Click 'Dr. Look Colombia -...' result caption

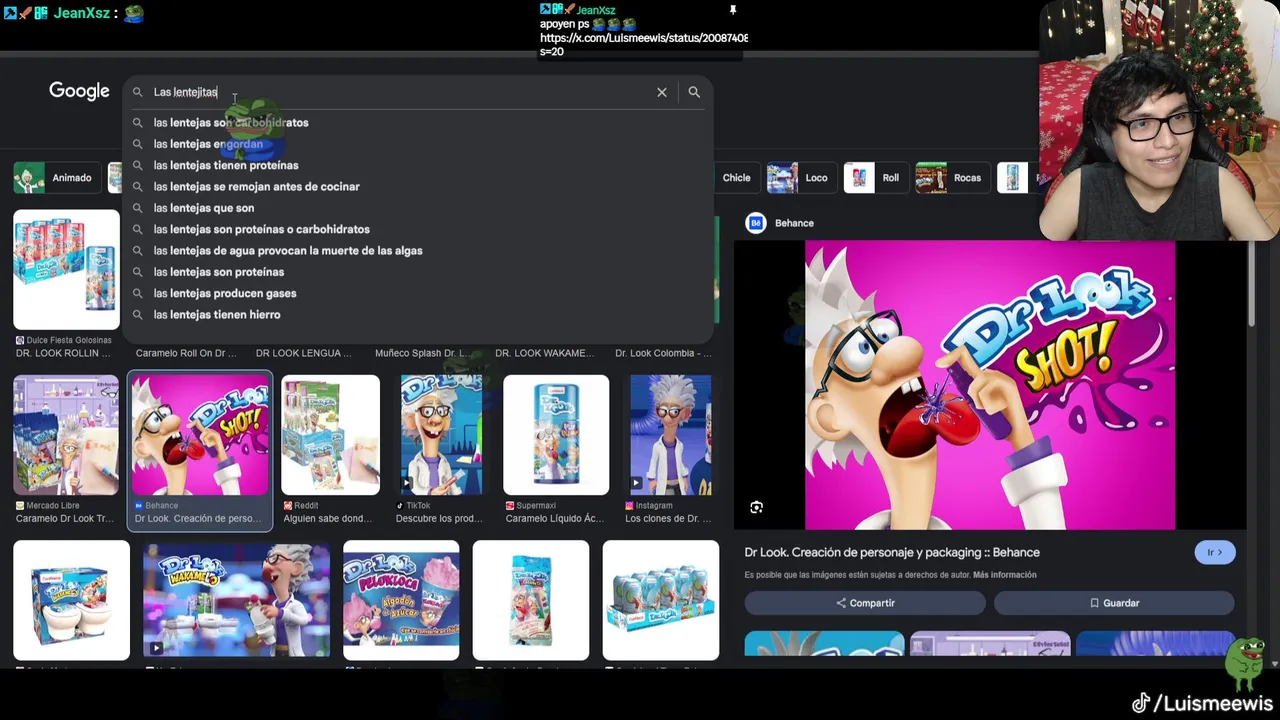(x=663, y=353)
